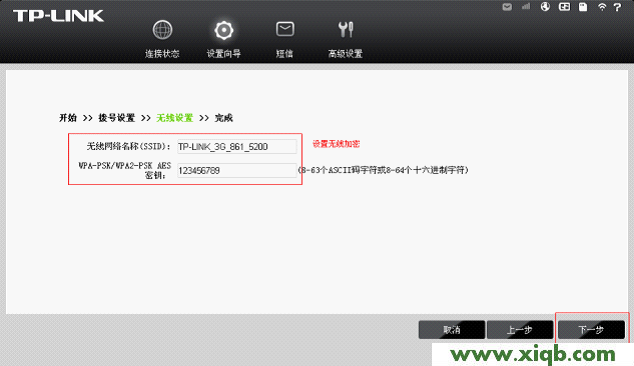Click the Wi-Fi status icon
The height and width of the screenshot is (366, 634).
click(602, 7)
